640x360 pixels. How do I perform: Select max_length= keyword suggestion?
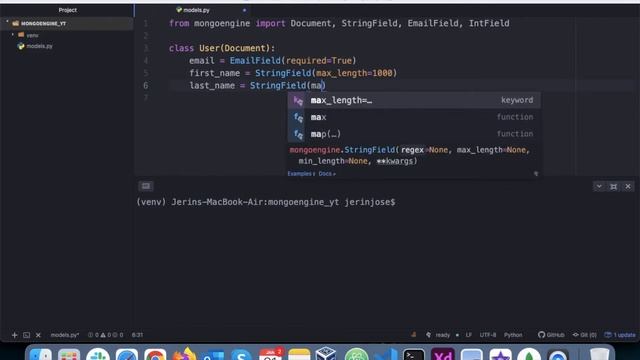coord(414,100)
